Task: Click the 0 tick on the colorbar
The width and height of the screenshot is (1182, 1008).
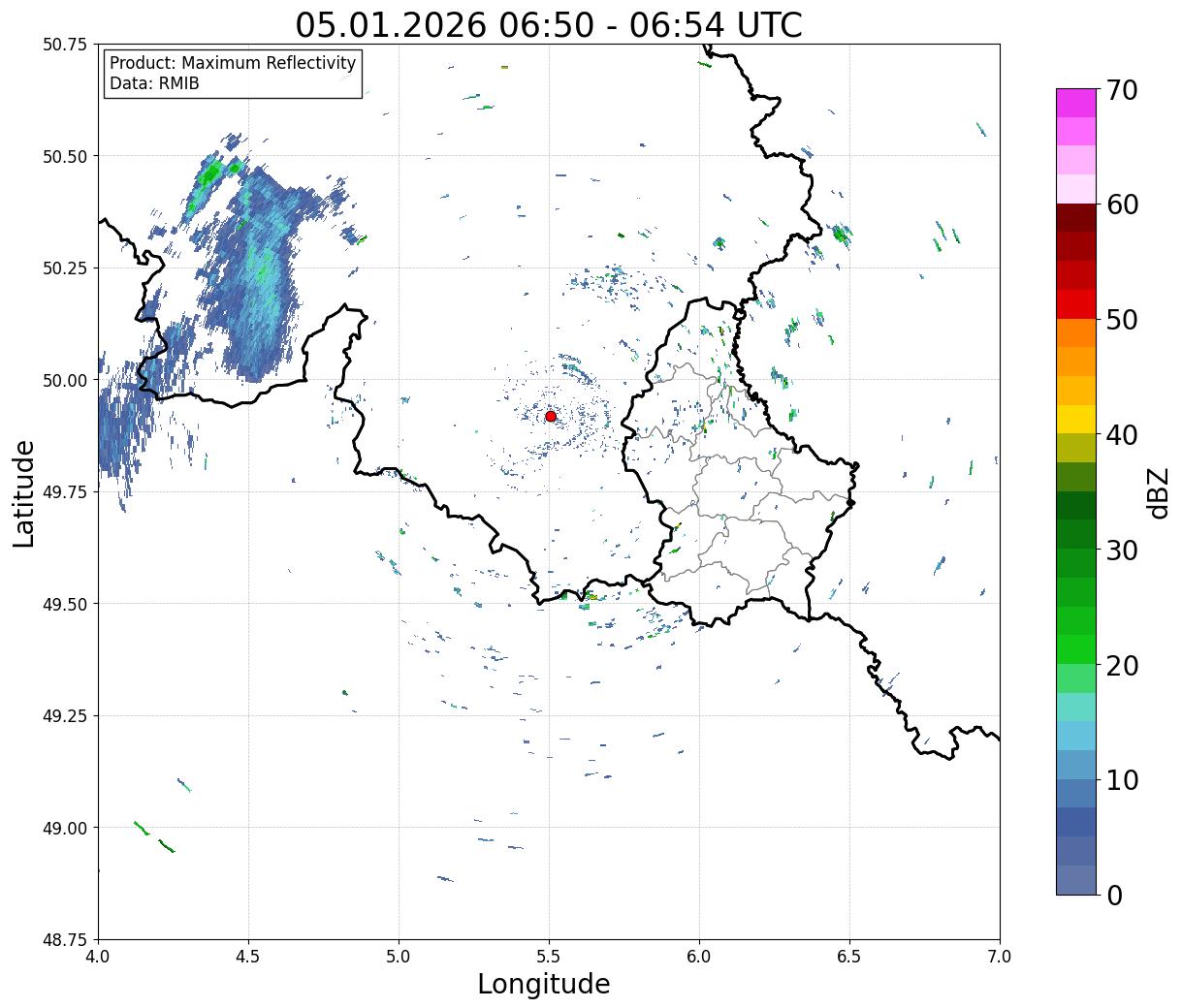Action: pos(1113,895)
